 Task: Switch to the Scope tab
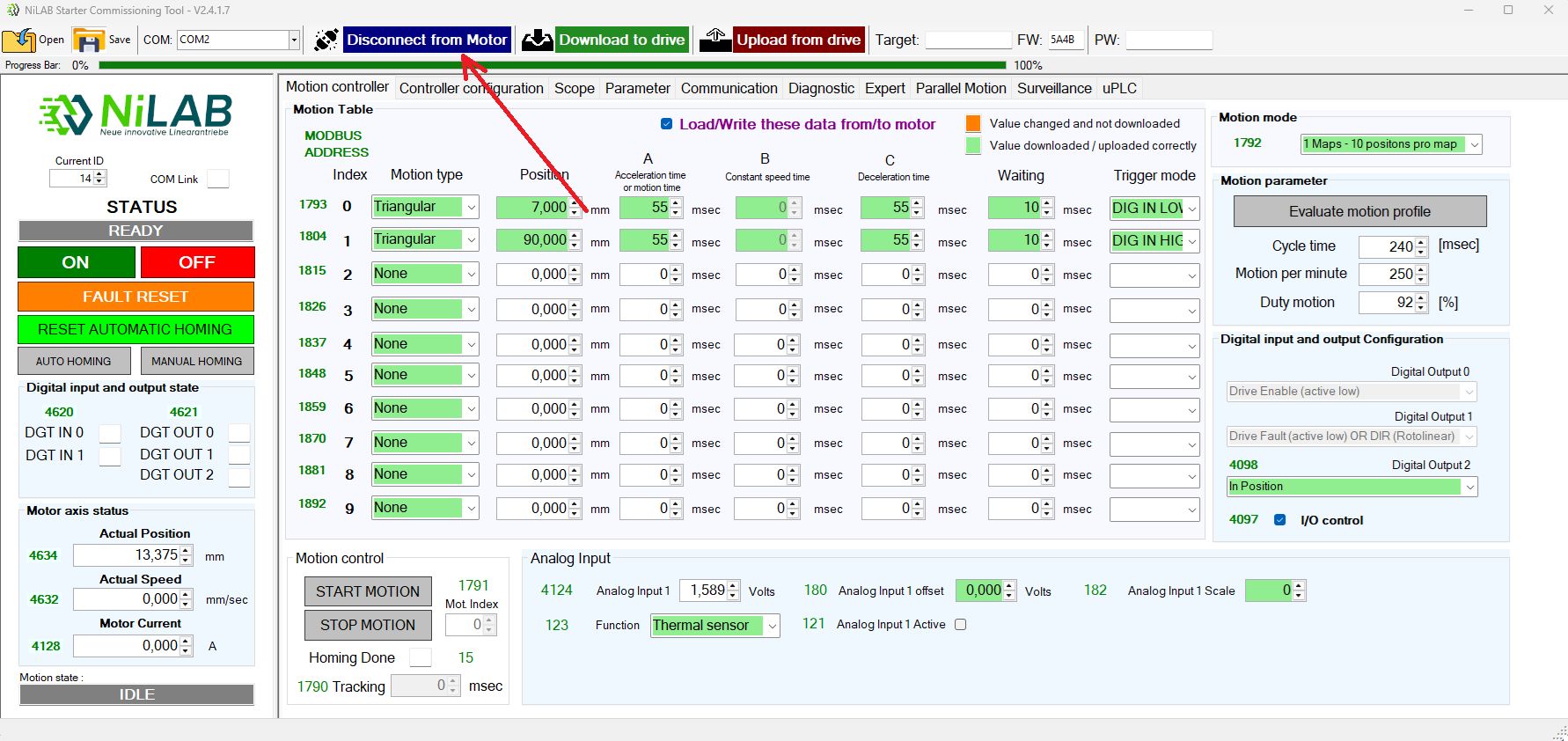(x=574, y=88)
